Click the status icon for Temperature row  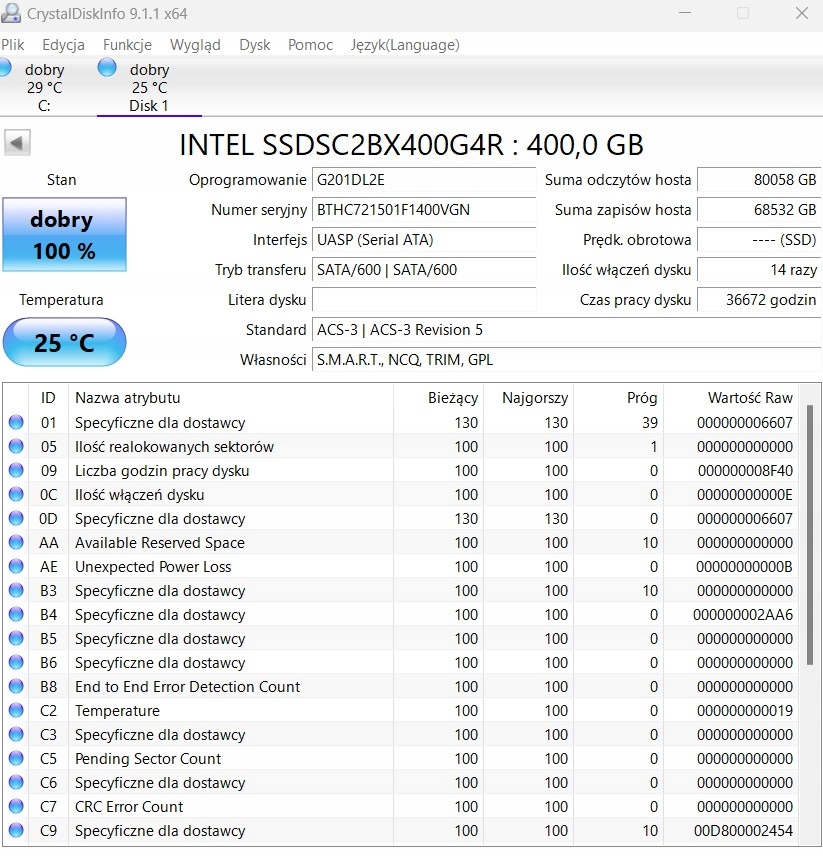coord(16,710)
